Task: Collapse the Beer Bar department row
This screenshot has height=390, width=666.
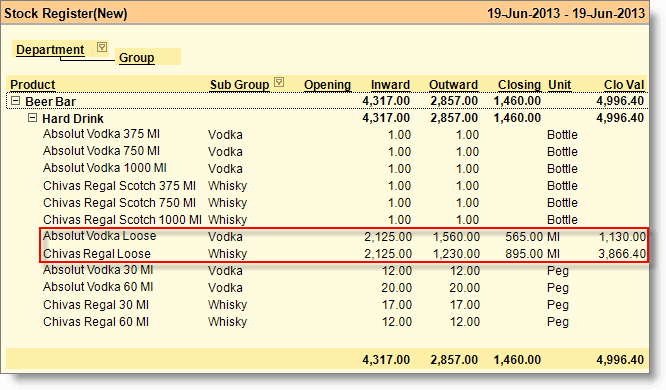Action: point(15,101)
